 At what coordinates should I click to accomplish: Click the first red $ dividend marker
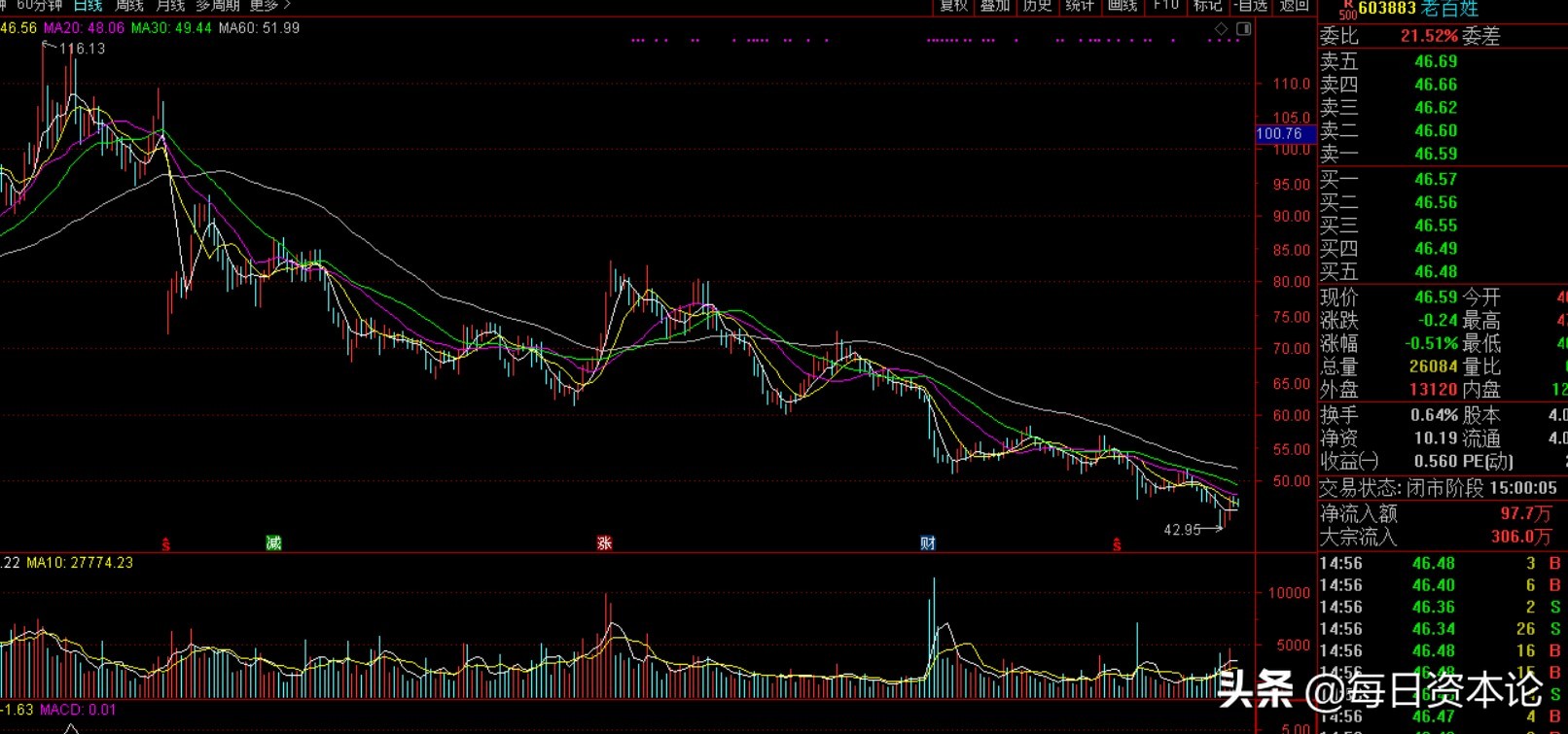point(166,544)
